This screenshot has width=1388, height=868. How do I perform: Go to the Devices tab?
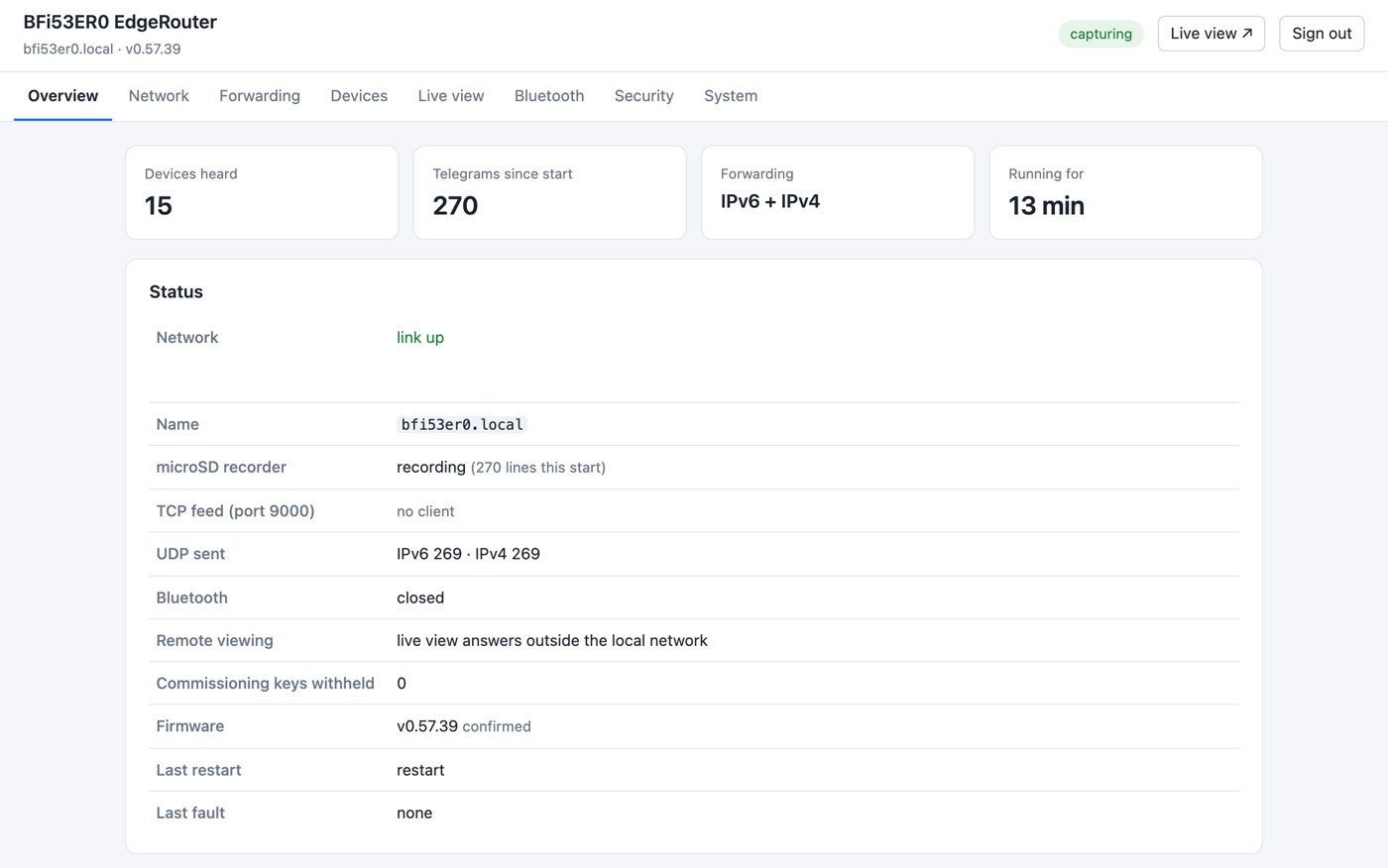(359, 96)
